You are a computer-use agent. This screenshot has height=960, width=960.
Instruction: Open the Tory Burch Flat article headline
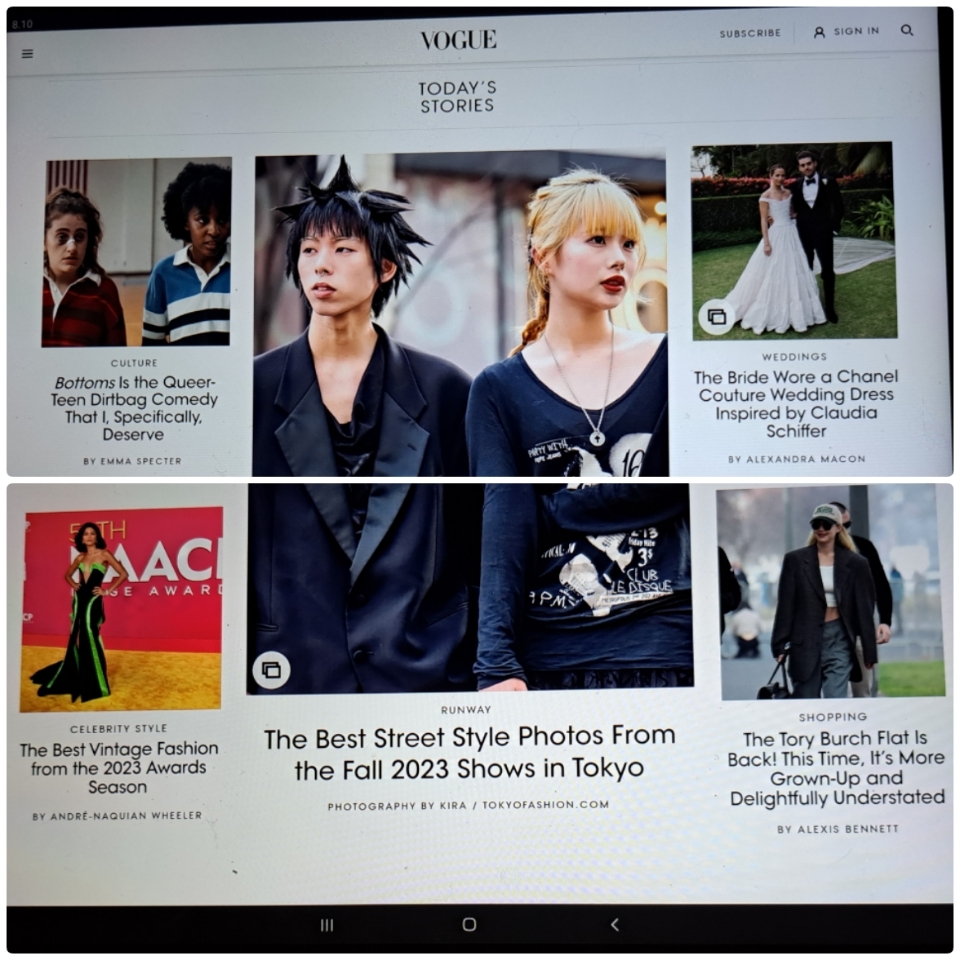pyautogui.click(x=837, y=768)
